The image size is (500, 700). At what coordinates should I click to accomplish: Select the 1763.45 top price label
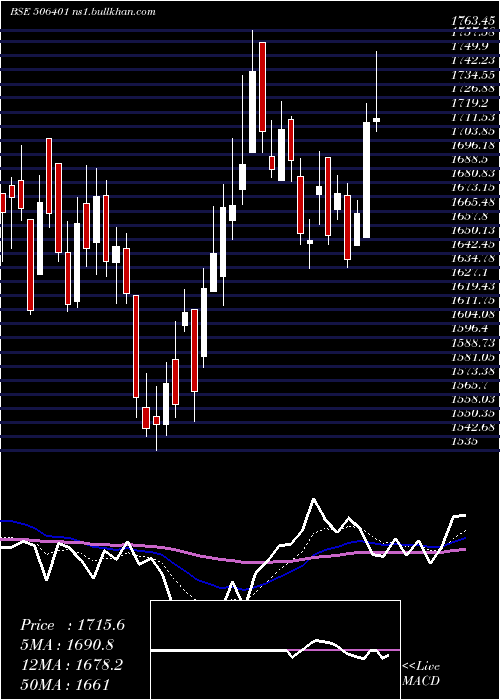pos(472,21)
